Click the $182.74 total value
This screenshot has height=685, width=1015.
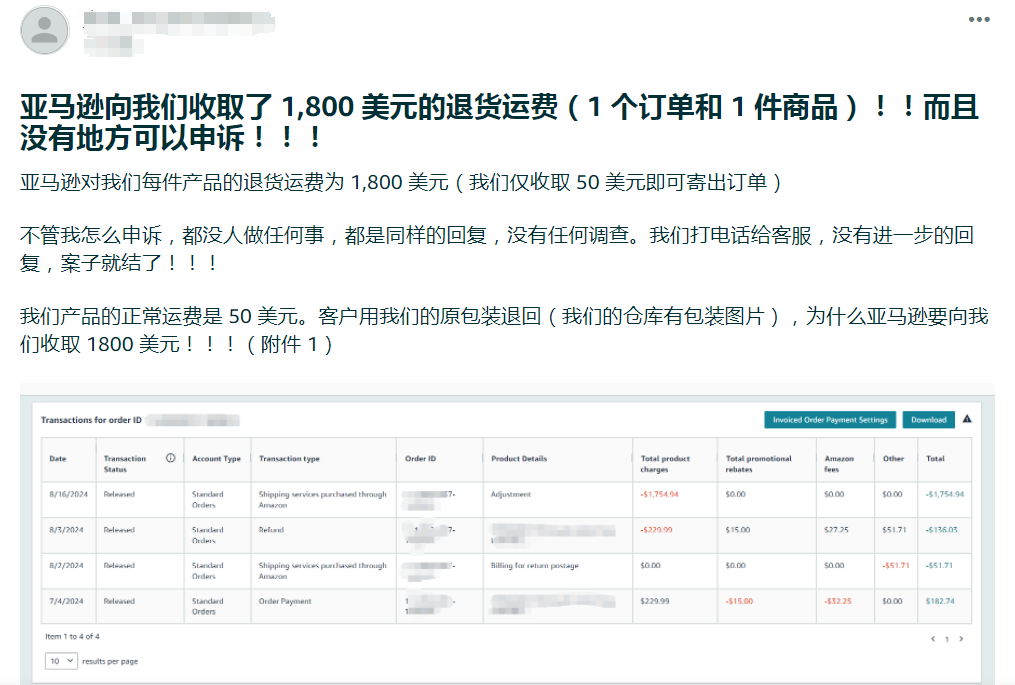coord(940,601)
